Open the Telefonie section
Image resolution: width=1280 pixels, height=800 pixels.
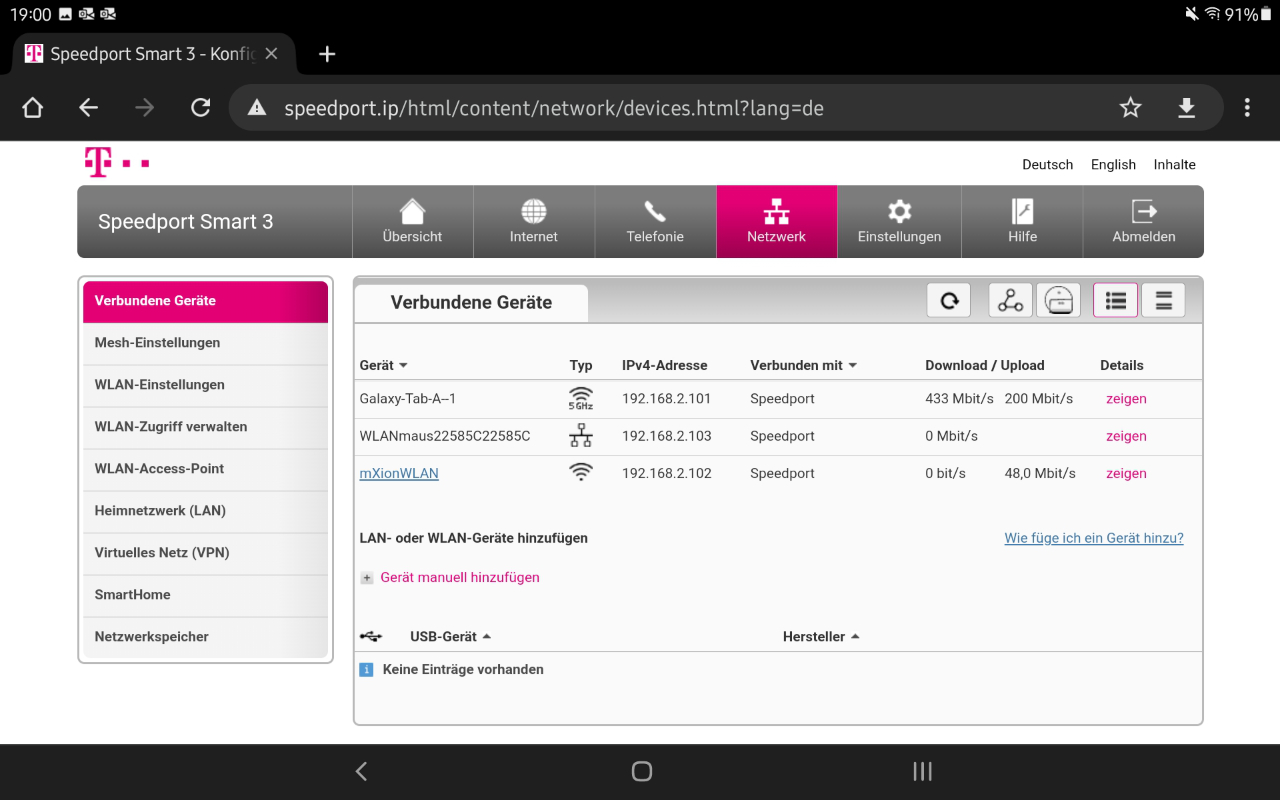(x=655, y=222)
